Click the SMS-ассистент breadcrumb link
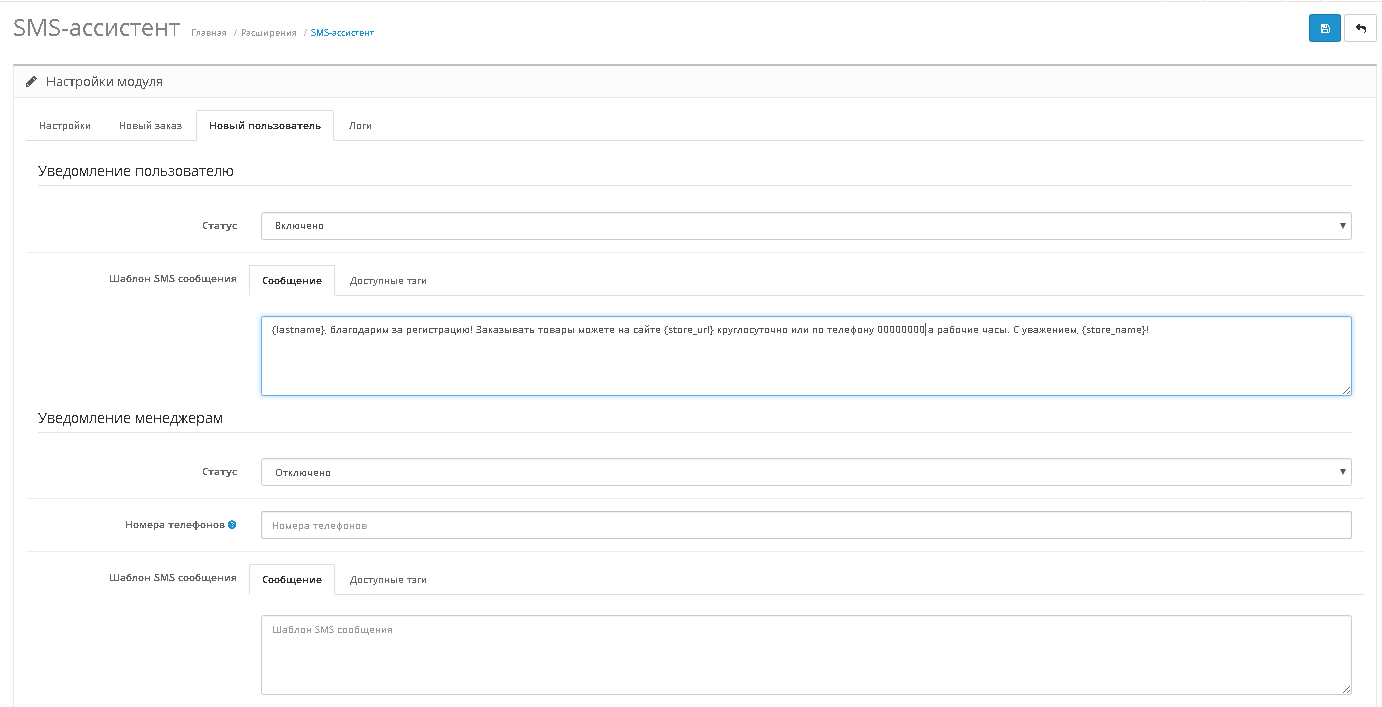This screenshot has height=707, width=1382. (x=342, y=33)
